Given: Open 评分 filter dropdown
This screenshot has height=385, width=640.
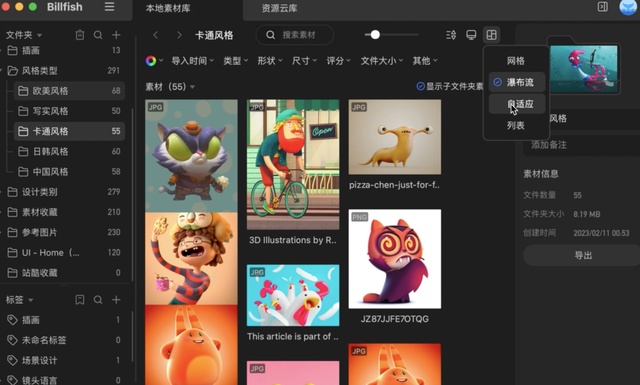Looking at the screenshot, I should point(338,61).
